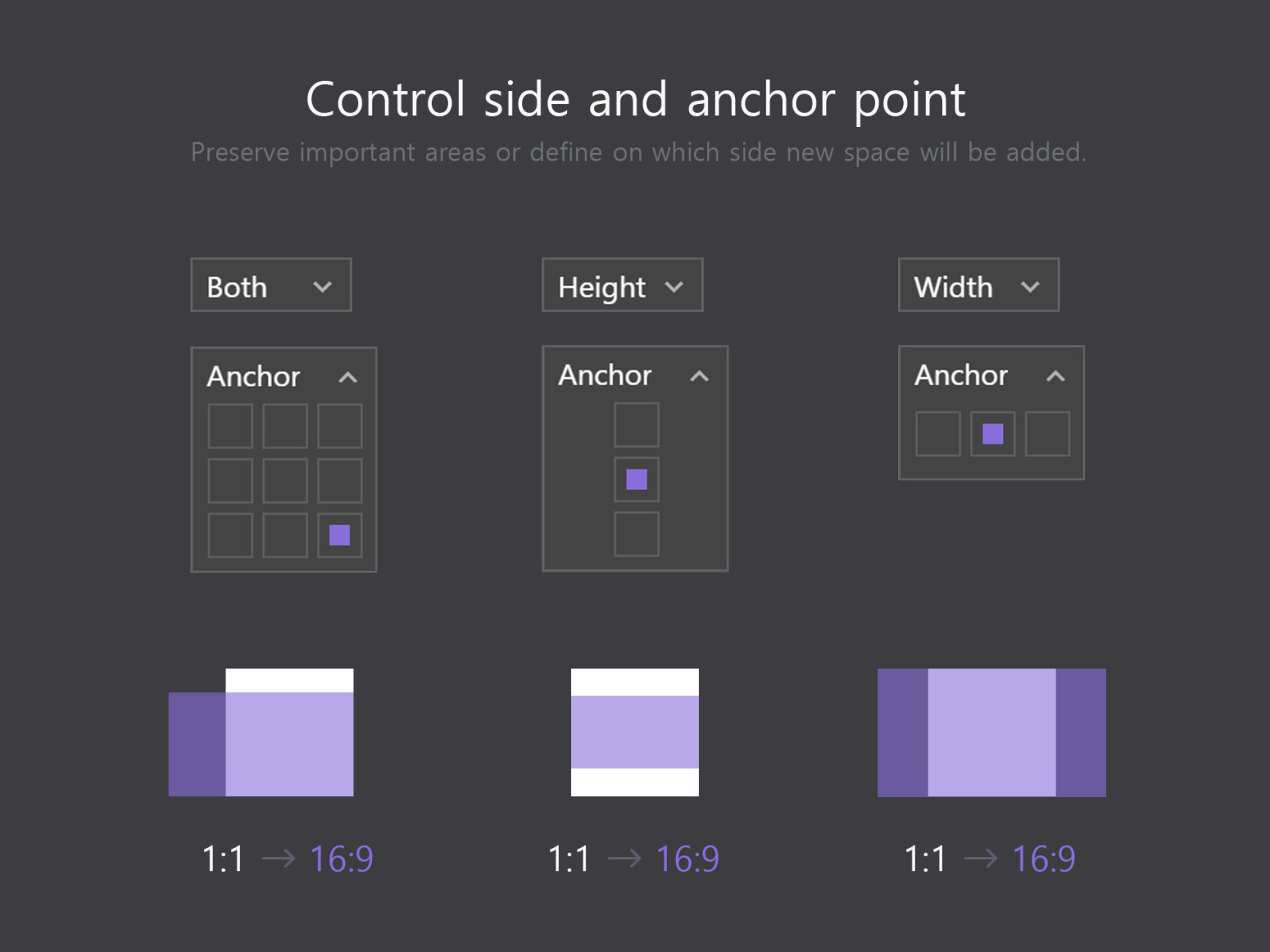Select left anchor in the Width panel
1270x952 pixels.
pos(938,434)
